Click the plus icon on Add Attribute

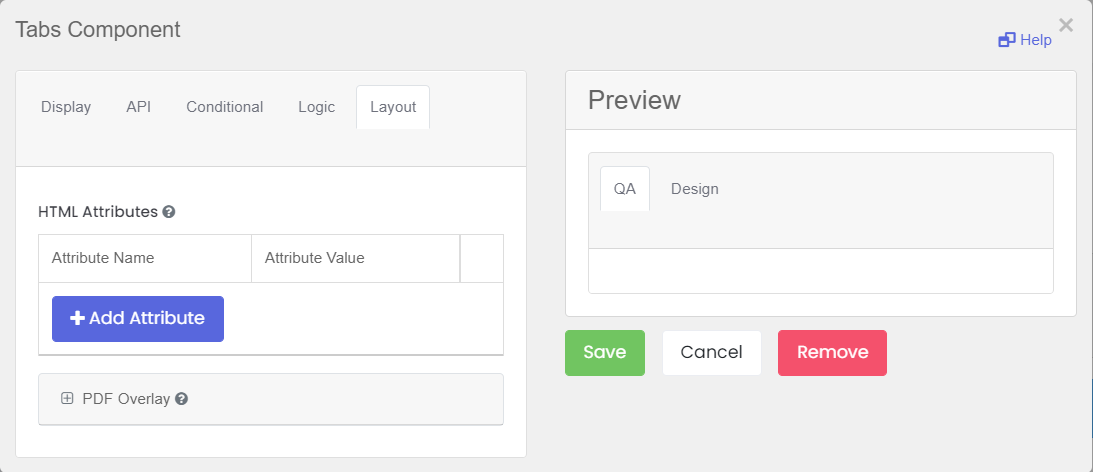pyautogui.click(x=77, y=318)
